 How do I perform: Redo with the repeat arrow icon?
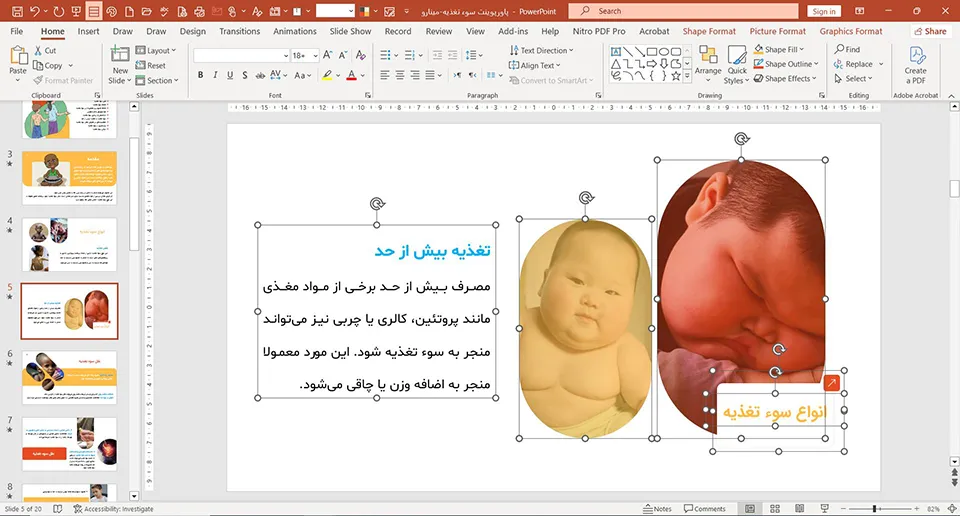pyautogui.click(x=58, y=11)
